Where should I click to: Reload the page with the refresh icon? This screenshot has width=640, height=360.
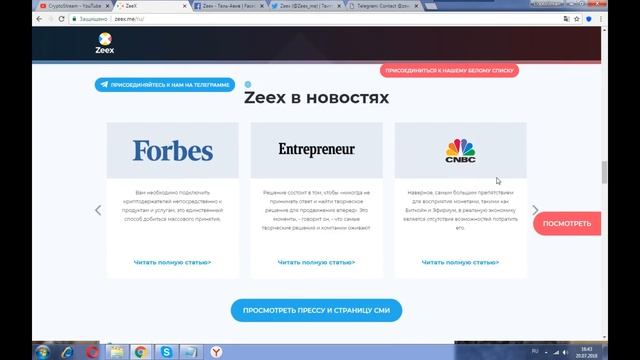pos(62,19)
